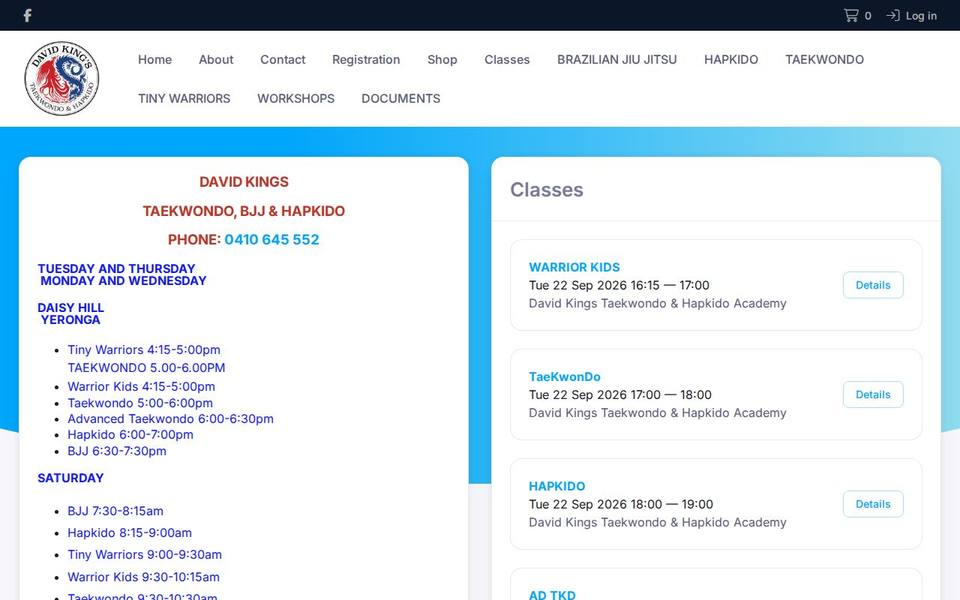Image resolution: width=960 pixels, height=600 pixels.
Task: Click academy name under TaeKwonDo
Action: pyautogui.click(x=658, y=413)
